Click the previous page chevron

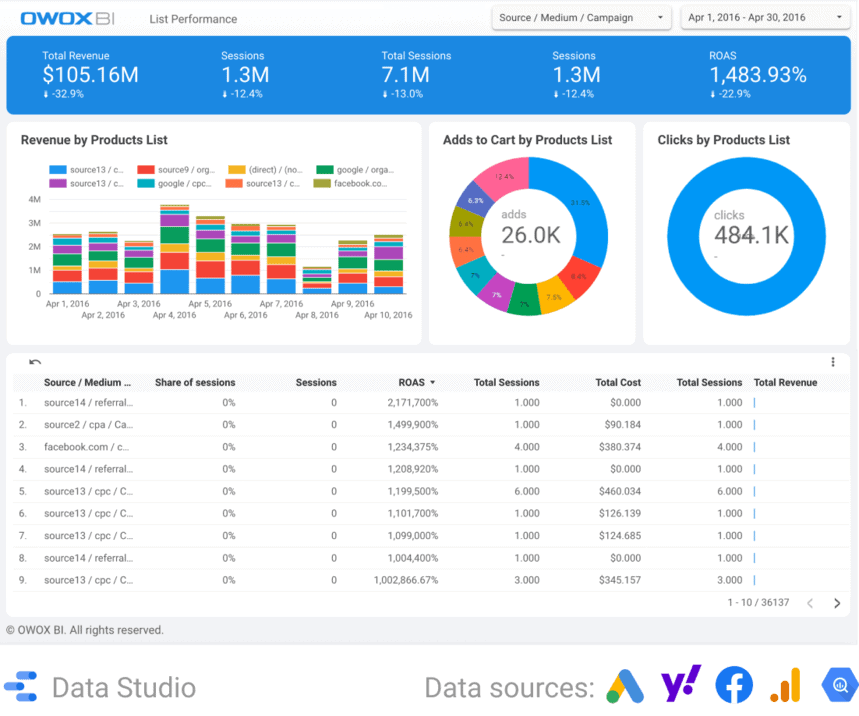(x=810, y=602)
